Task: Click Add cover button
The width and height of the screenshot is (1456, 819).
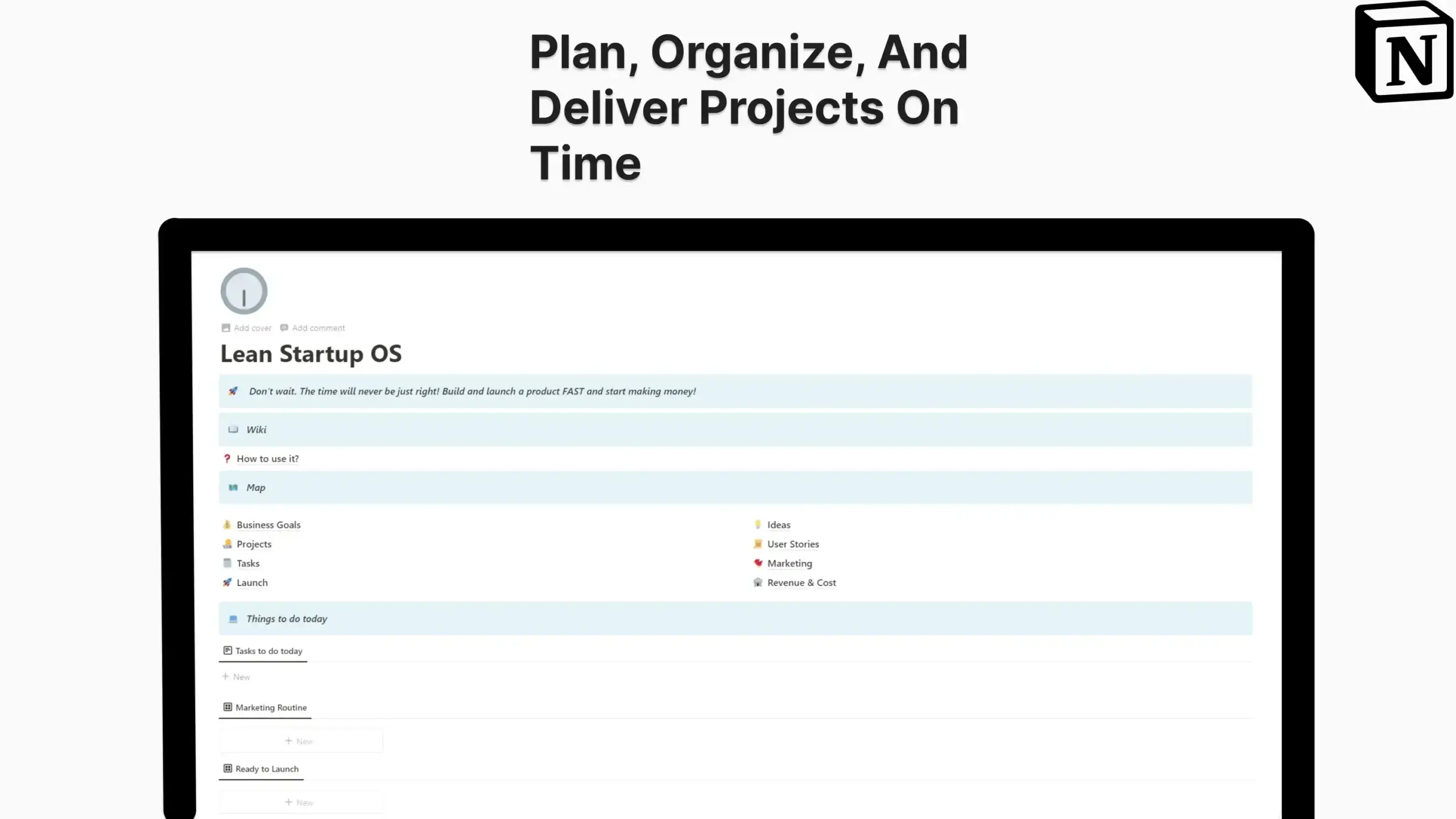Action: [247, 327]
